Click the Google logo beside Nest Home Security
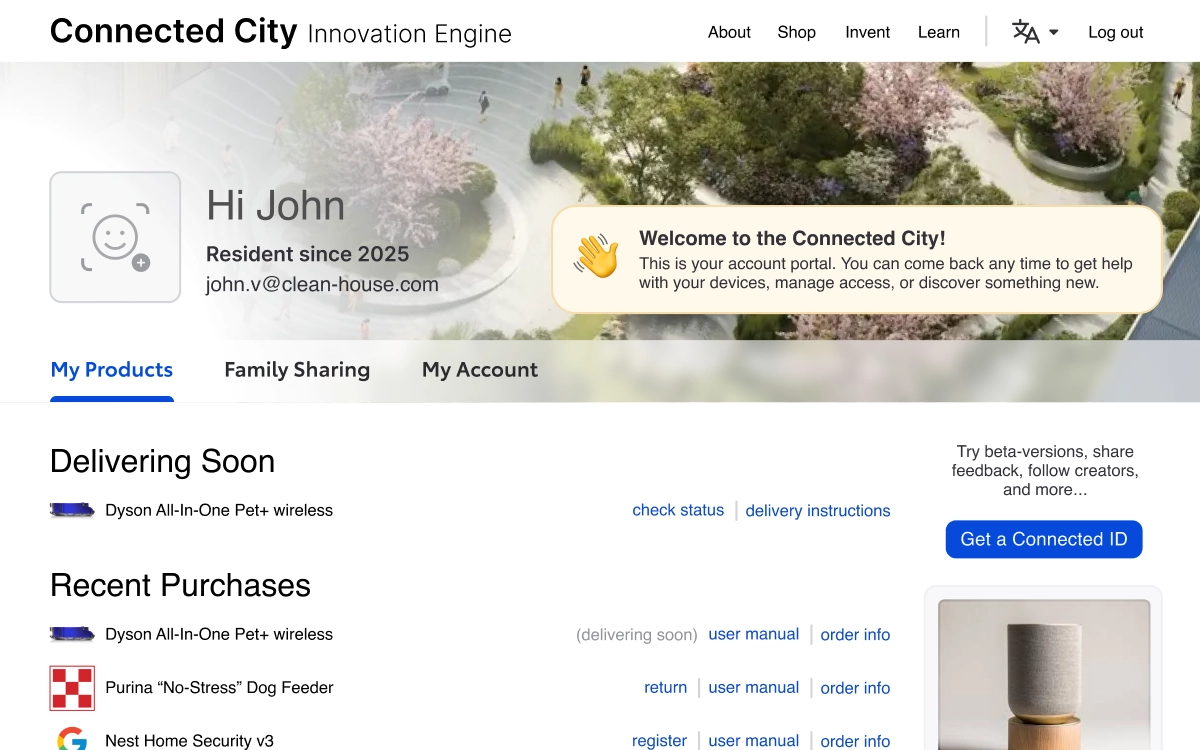 [72, 740]
